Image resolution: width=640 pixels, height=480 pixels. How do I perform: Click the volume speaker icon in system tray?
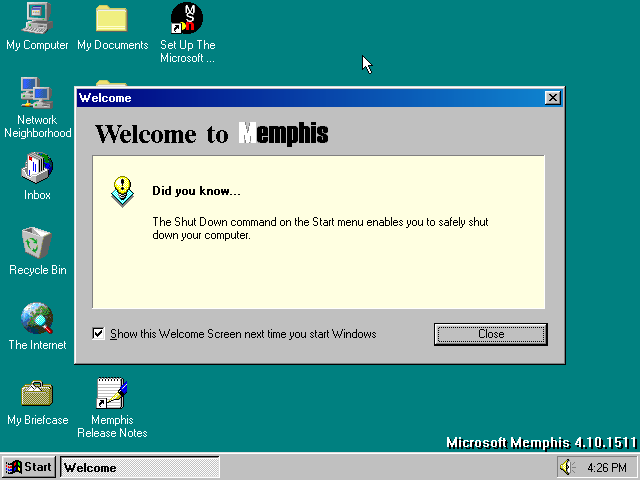coord(566,467)
